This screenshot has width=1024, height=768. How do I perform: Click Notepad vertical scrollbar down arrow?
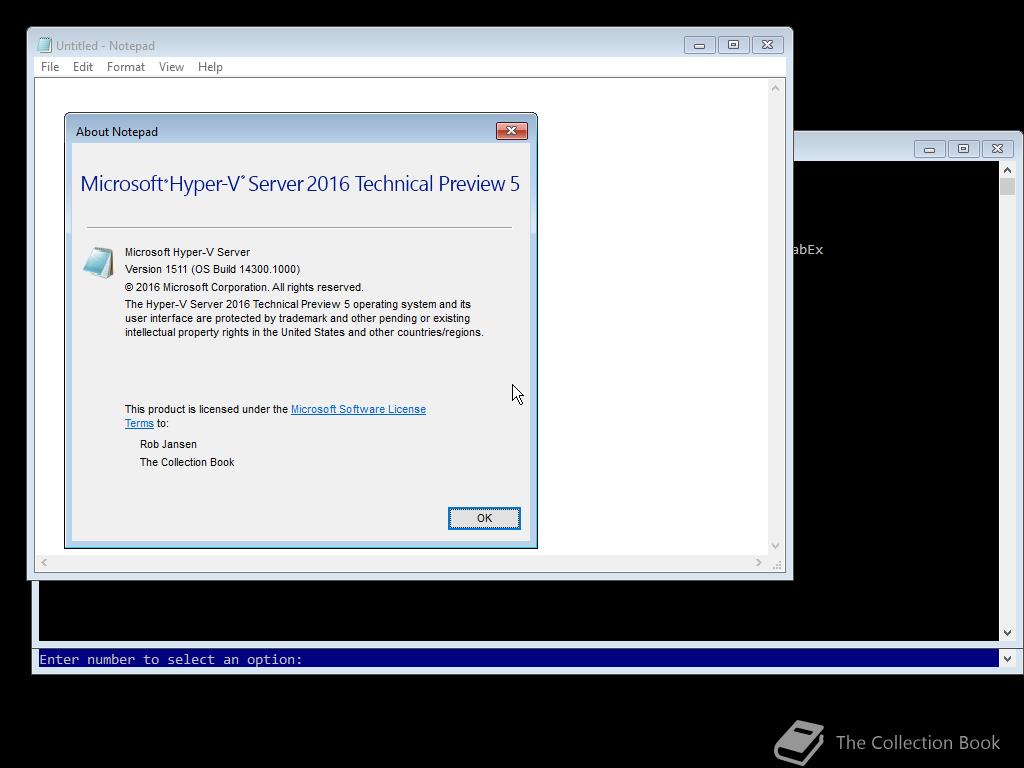pyautogui.click(x=775, y=546)
